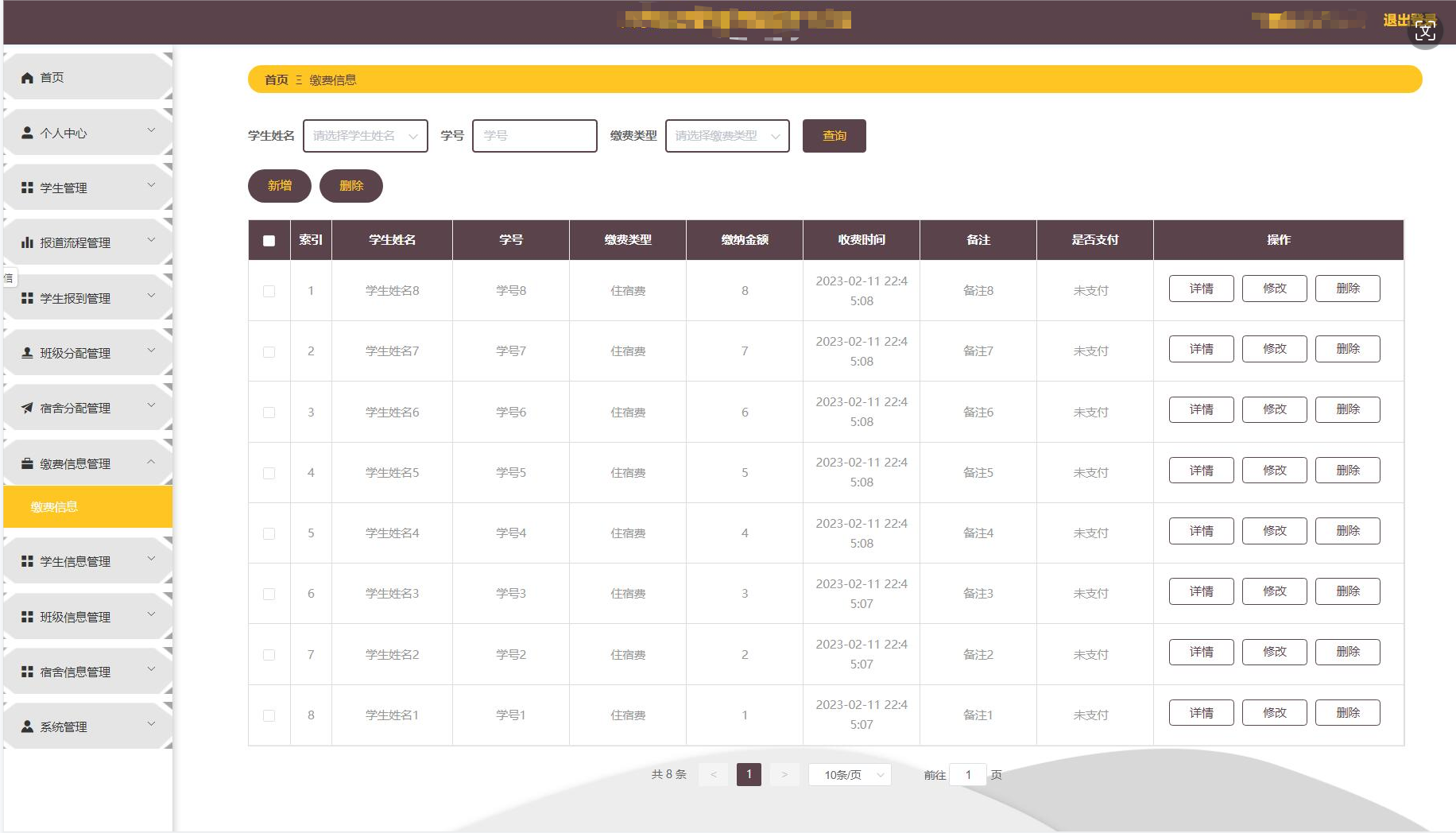Open 班级分配管理 menu label
This screenshot has height=833, width=1456.
click(76, 353)
